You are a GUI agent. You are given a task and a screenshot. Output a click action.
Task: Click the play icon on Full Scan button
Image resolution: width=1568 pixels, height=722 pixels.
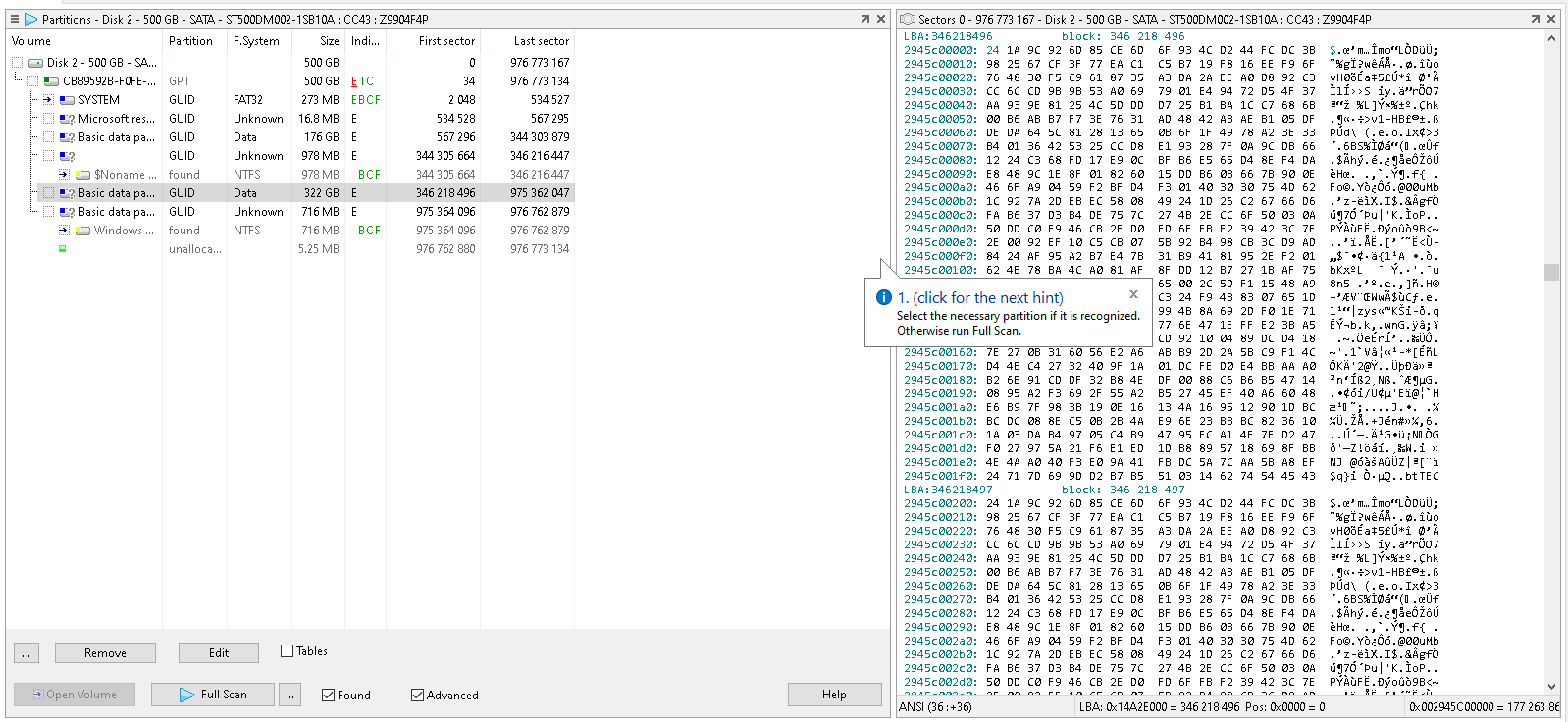(186, 695)
